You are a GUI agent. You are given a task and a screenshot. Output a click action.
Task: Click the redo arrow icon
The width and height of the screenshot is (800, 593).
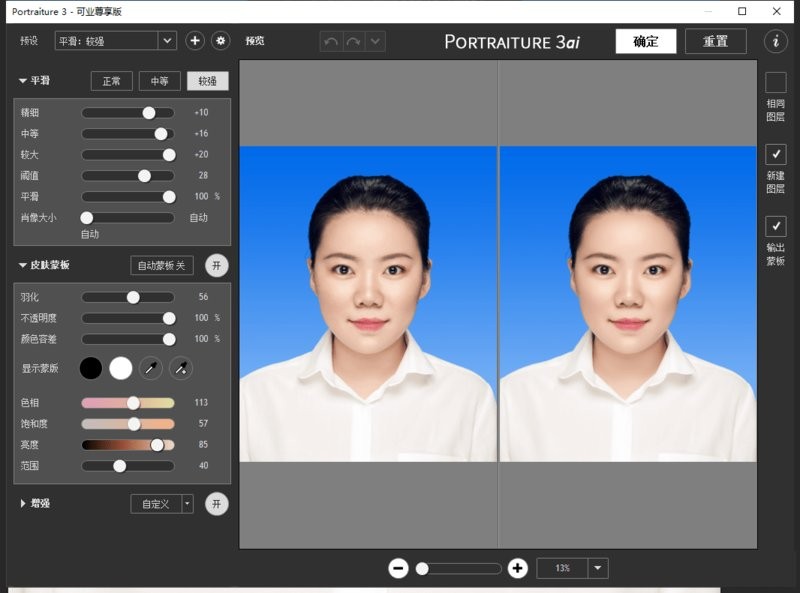coord(353,41)
